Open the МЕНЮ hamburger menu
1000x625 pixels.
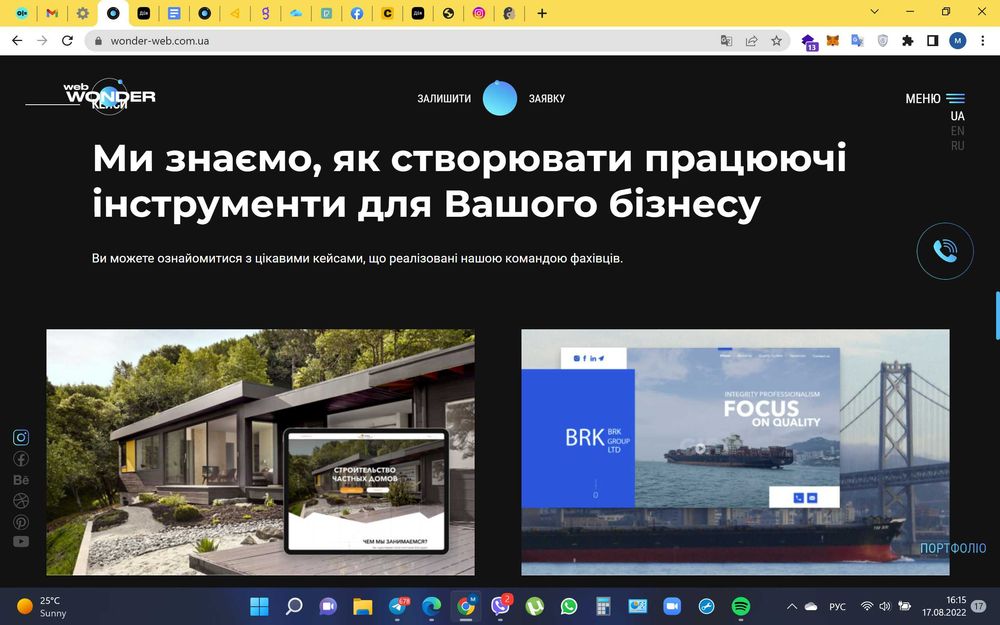[x=935, y=98]
